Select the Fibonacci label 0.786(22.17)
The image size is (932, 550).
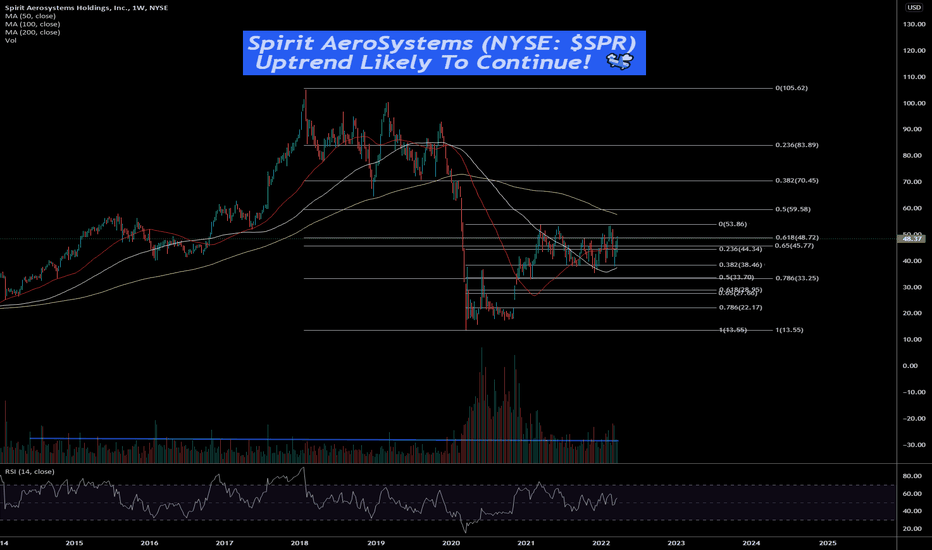(740, 307)
